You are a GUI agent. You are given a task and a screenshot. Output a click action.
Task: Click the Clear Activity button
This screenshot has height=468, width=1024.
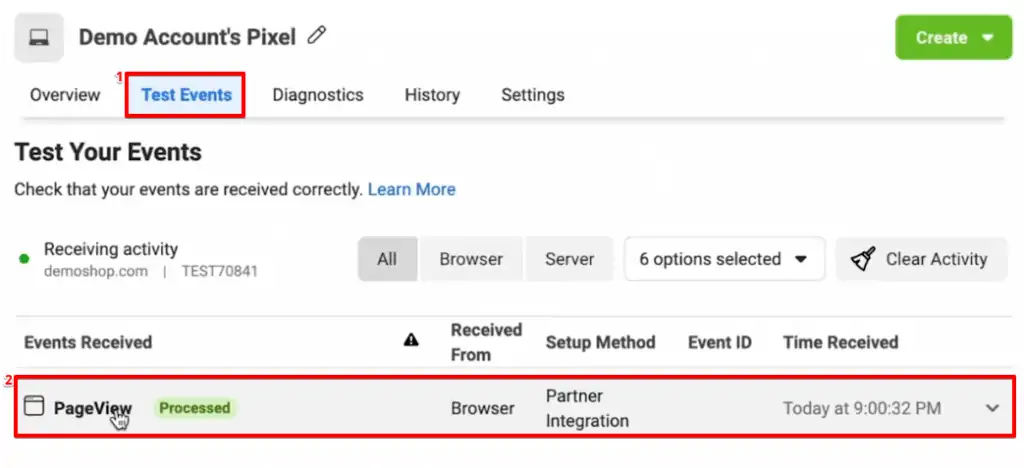(921, 259)
